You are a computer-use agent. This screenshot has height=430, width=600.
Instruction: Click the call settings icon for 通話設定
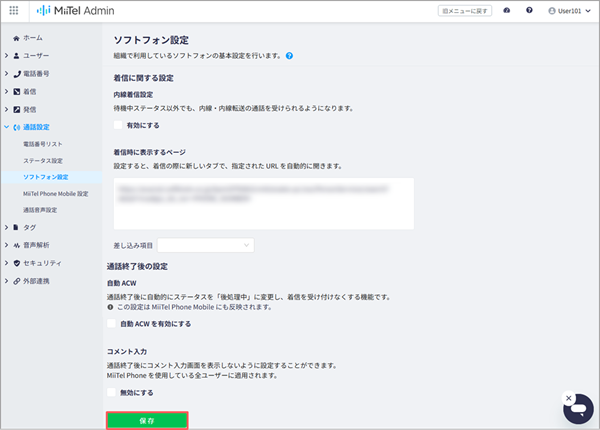(x=17, y=127)
